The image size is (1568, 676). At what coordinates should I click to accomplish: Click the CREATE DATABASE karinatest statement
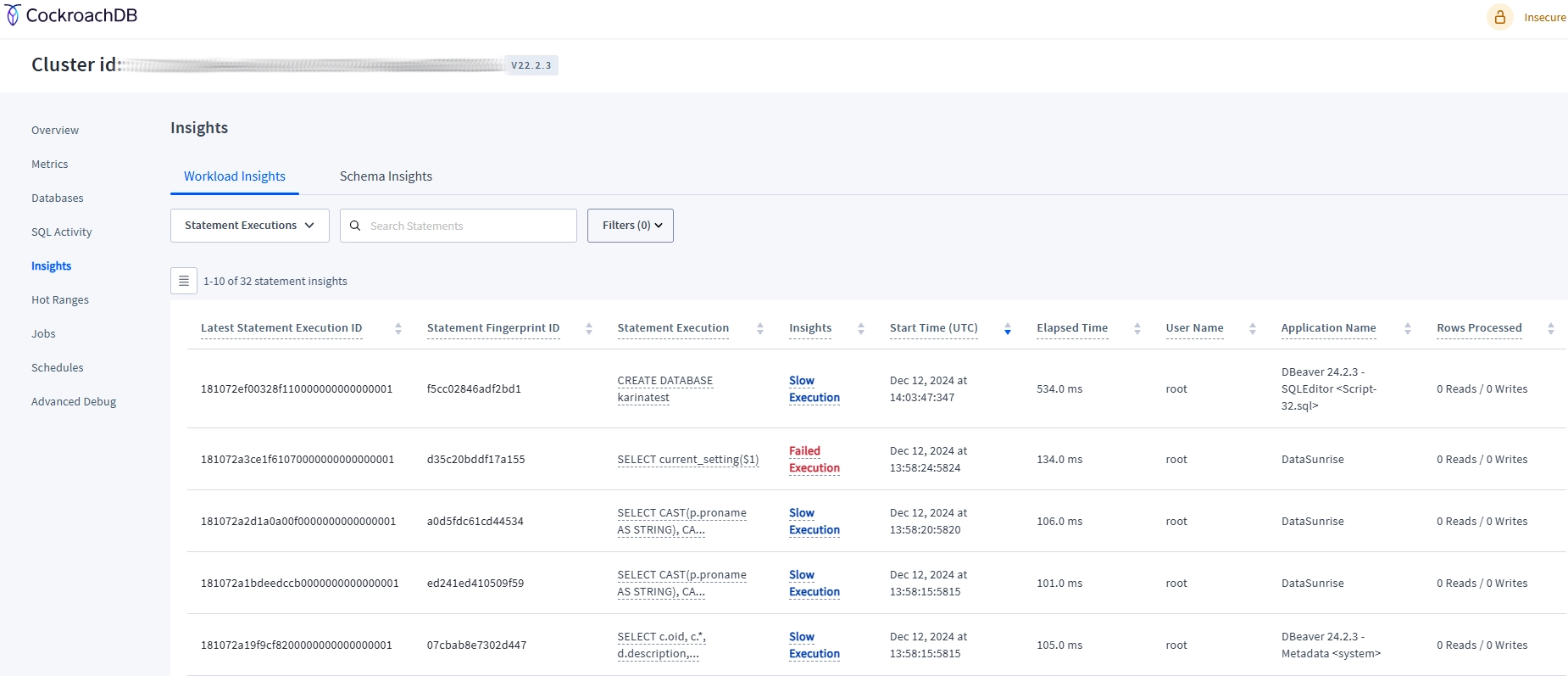pos(665,388)
